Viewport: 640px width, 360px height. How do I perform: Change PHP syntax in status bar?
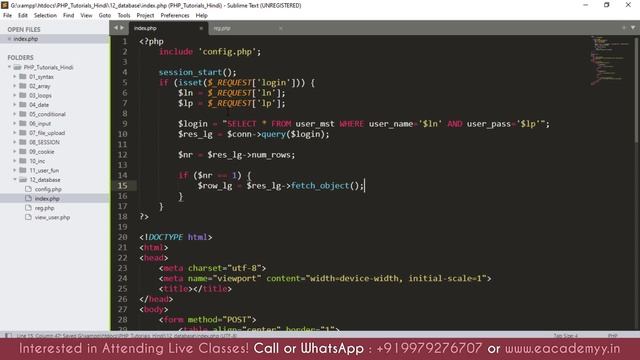coord(612,336)
